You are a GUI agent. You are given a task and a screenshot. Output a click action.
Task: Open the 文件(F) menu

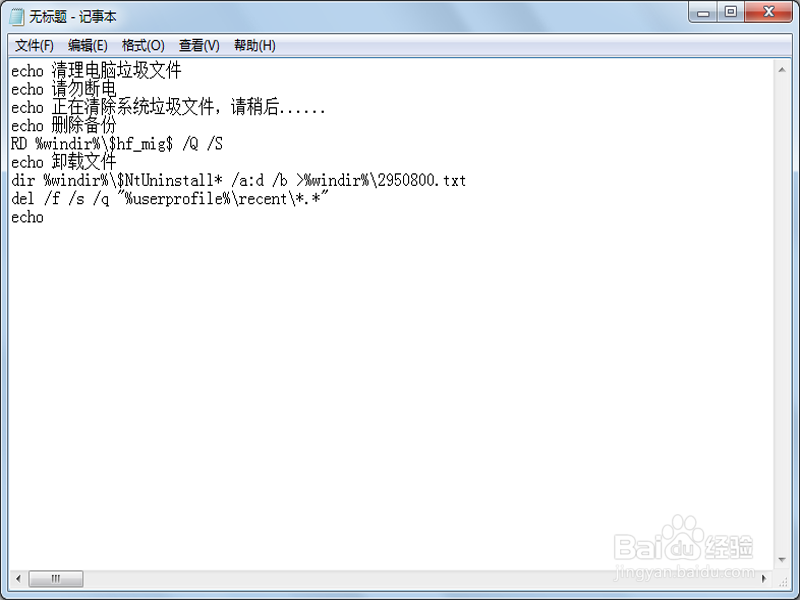click(x=34, y=45)
